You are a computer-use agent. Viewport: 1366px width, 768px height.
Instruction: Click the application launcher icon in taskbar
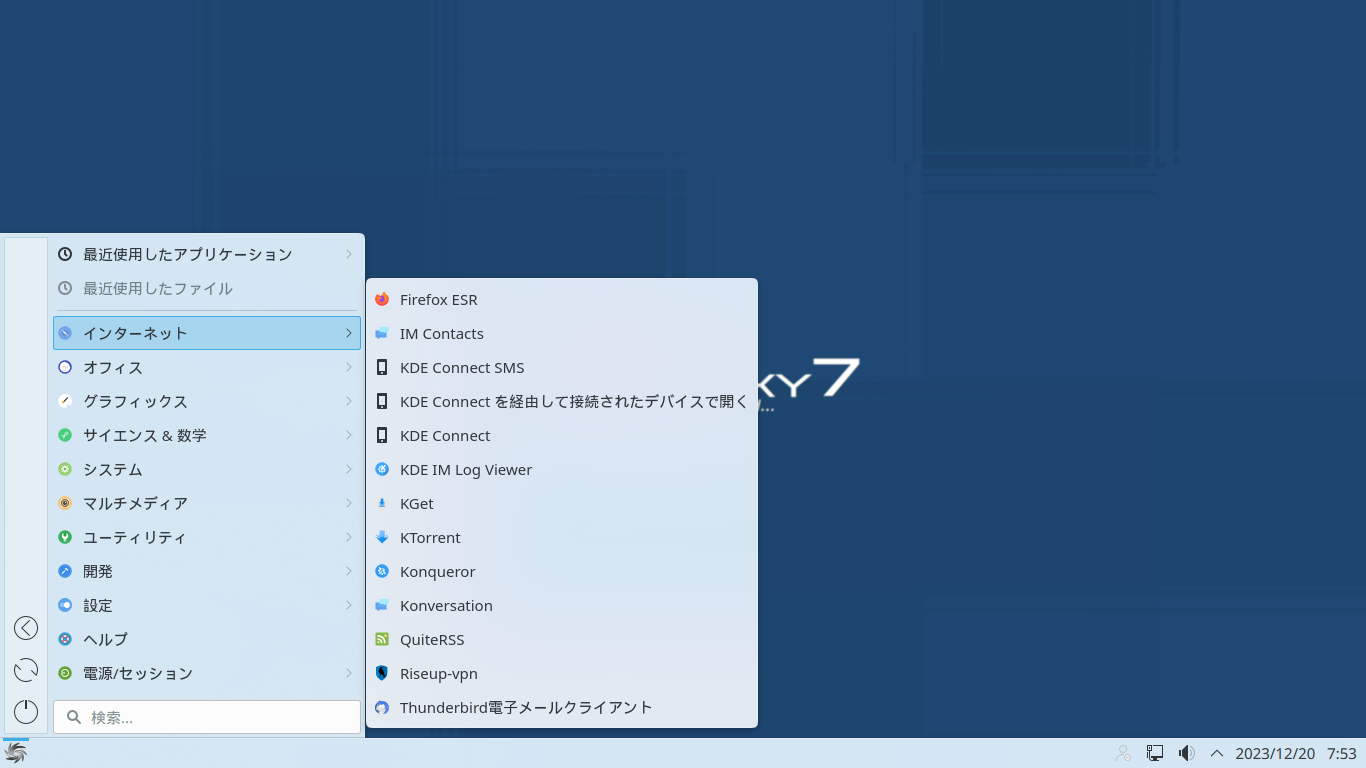tap(16, 753)
